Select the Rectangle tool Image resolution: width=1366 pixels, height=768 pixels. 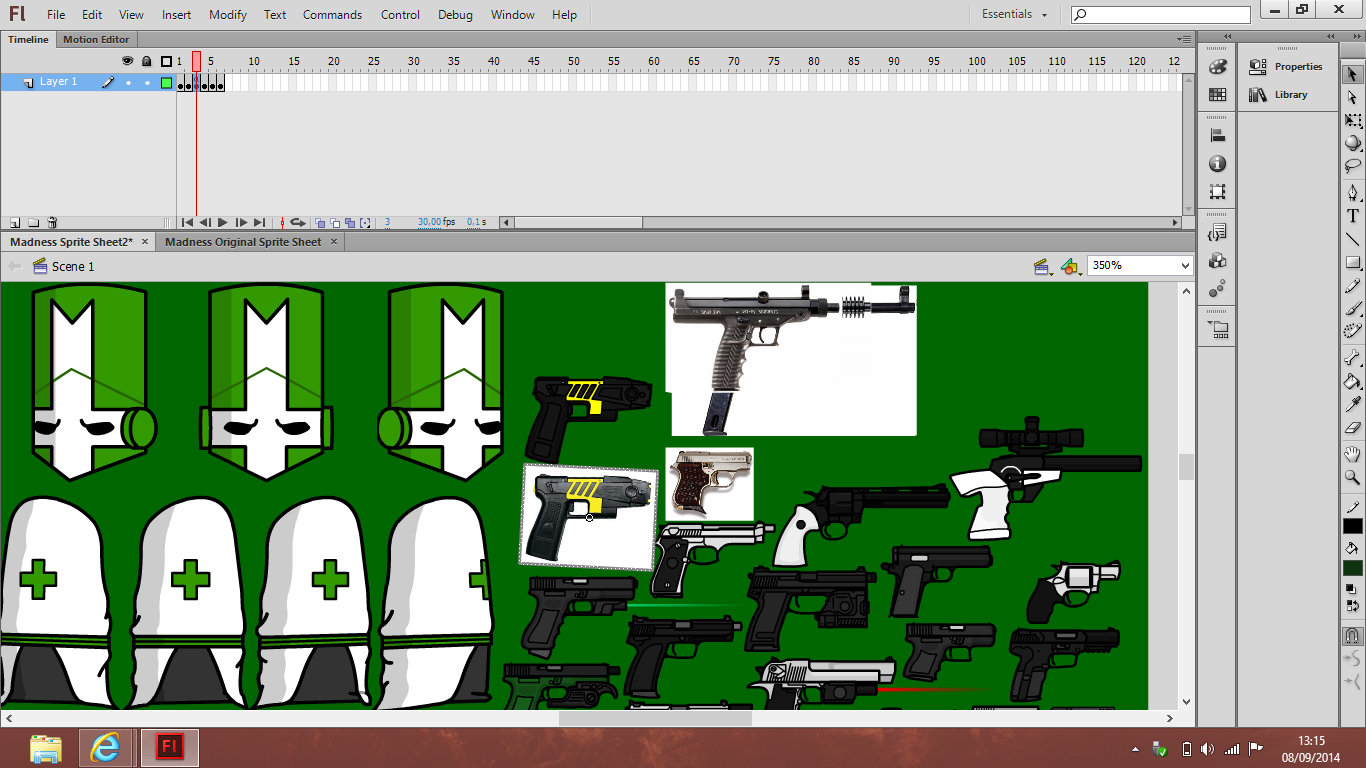pyautogui.click(x=1352, y=263)
